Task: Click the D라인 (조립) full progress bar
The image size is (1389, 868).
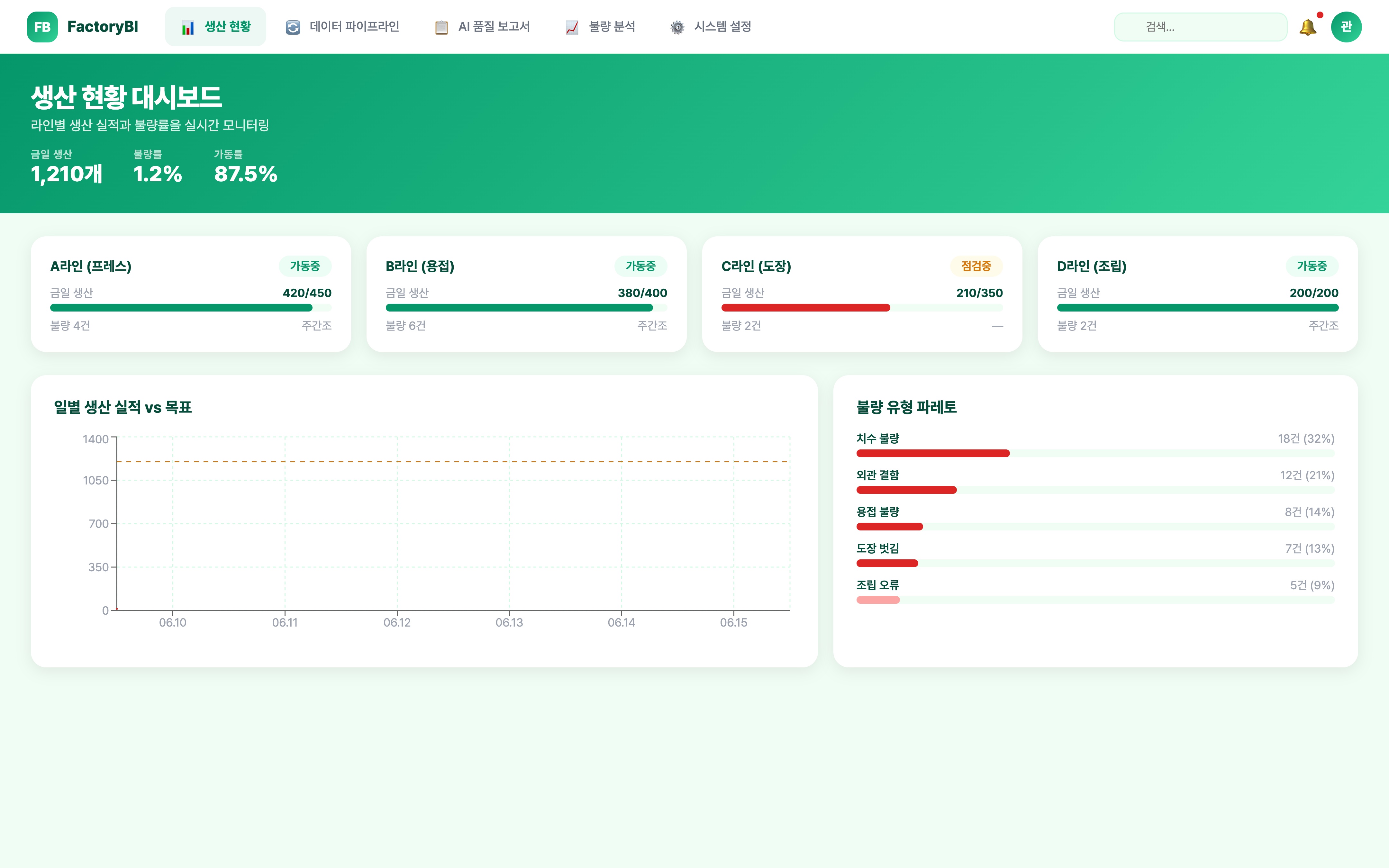Action: 1197,308
